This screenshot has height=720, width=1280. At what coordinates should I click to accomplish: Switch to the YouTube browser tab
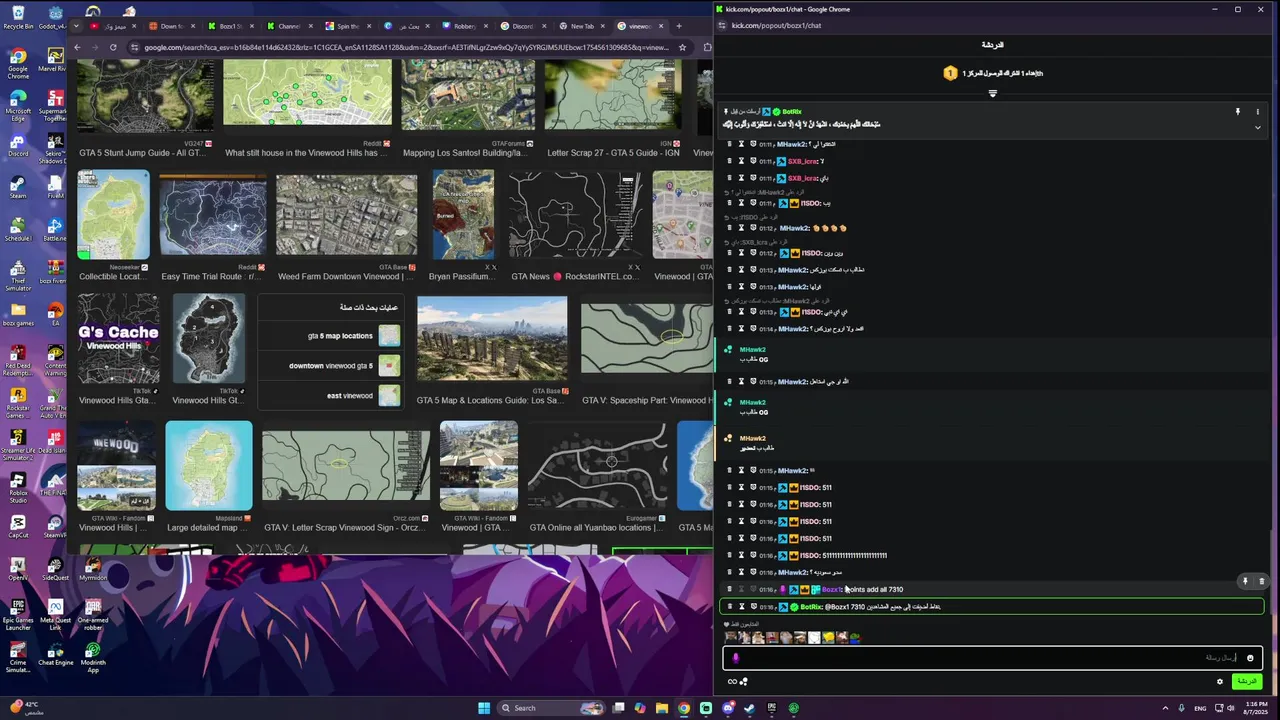point(112,26)
